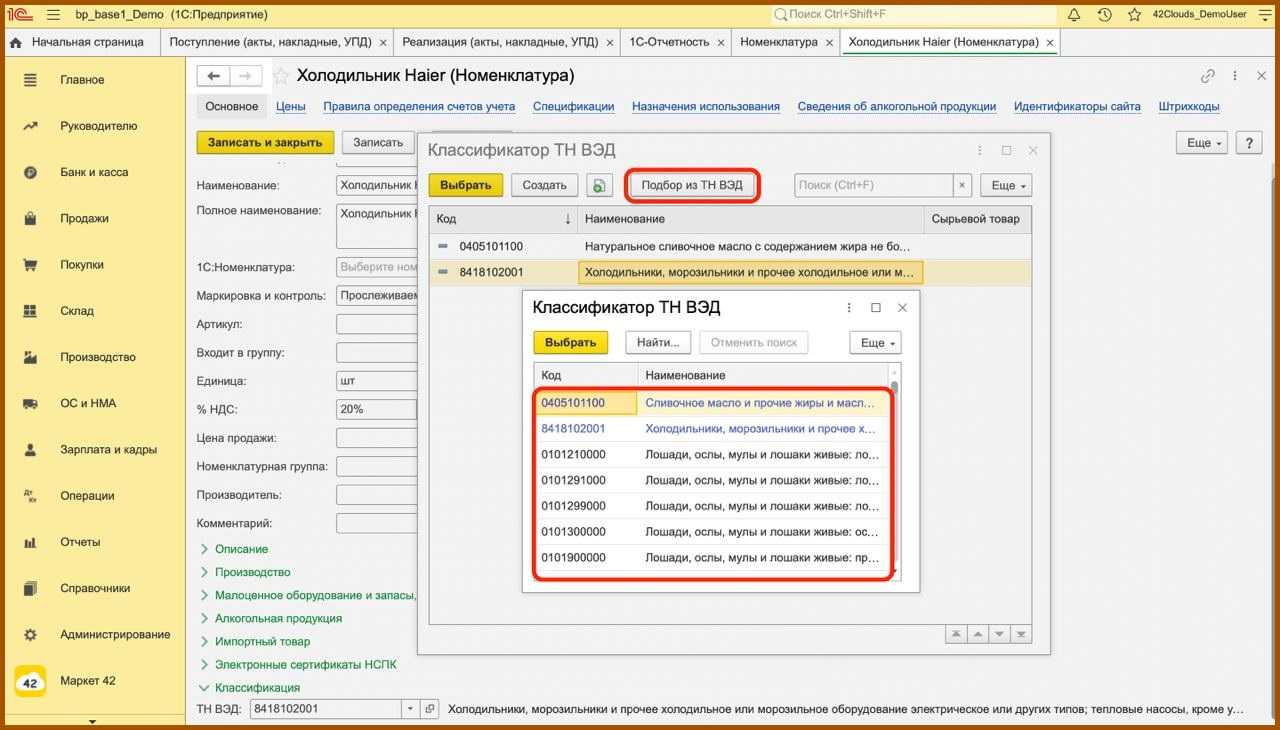
Task: Open the Руководителю chart icon
Action: pos(30,126)
